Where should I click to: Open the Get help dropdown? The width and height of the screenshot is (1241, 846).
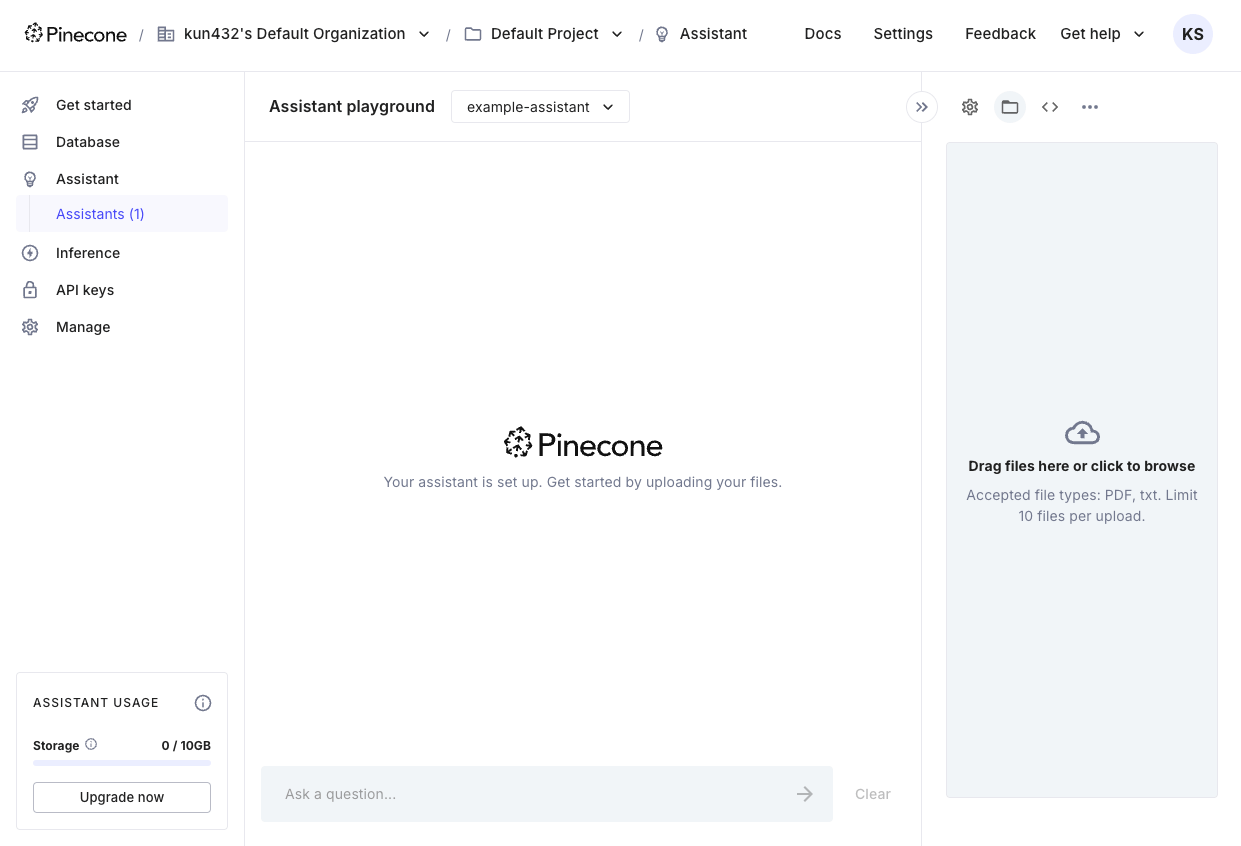[x=1103, y=34]
